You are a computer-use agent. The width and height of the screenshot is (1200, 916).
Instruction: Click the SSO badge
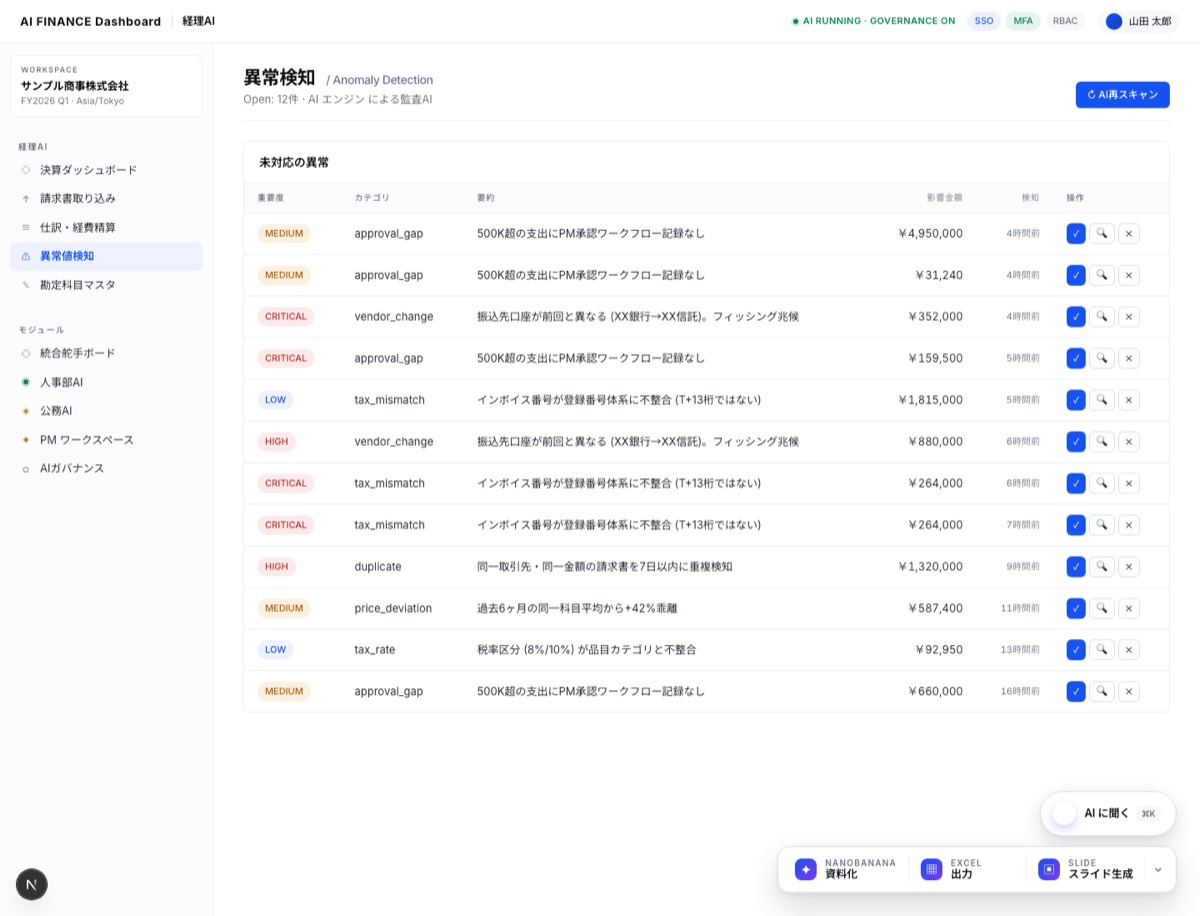[984, 21]
